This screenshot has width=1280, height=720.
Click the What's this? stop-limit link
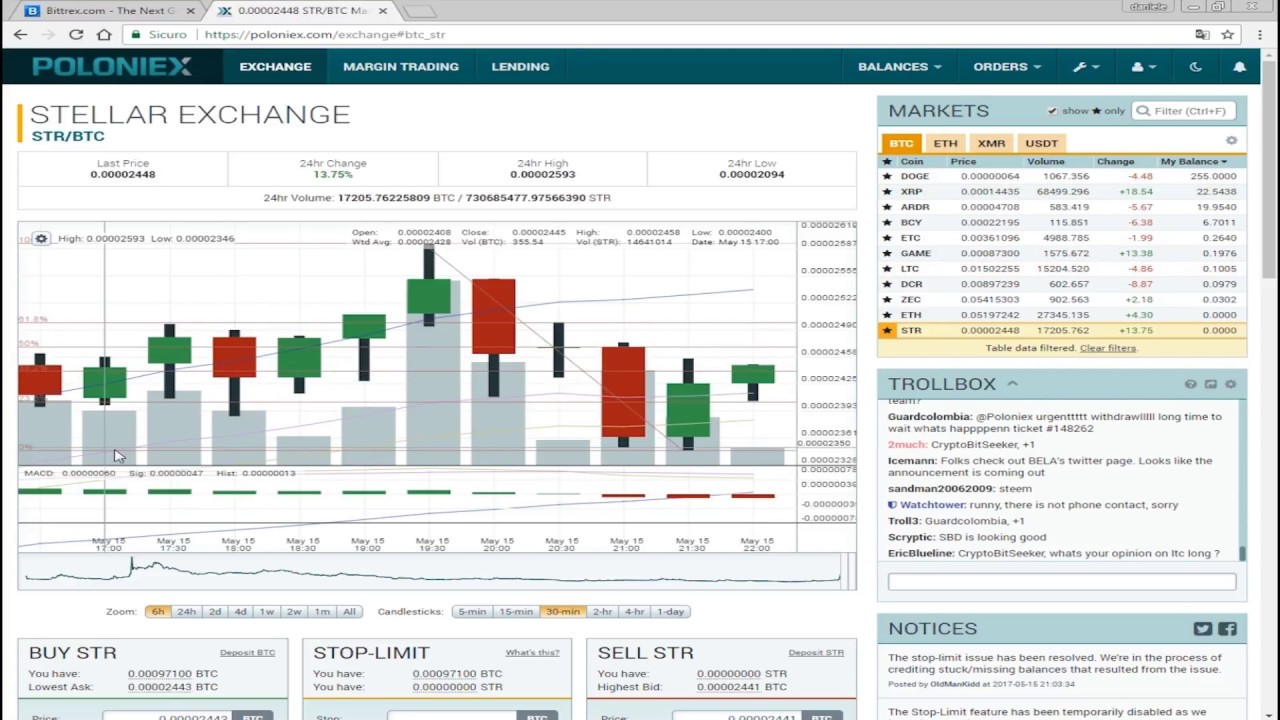pos(532,653)
